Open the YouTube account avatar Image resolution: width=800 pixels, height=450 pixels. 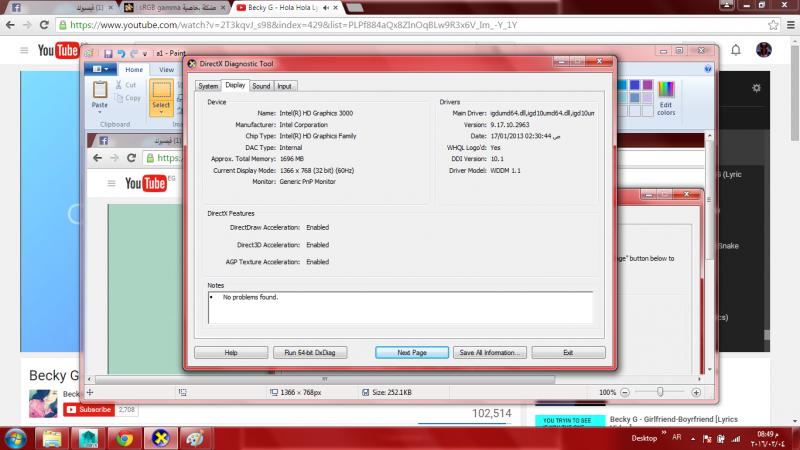click(x=764, y=50)
